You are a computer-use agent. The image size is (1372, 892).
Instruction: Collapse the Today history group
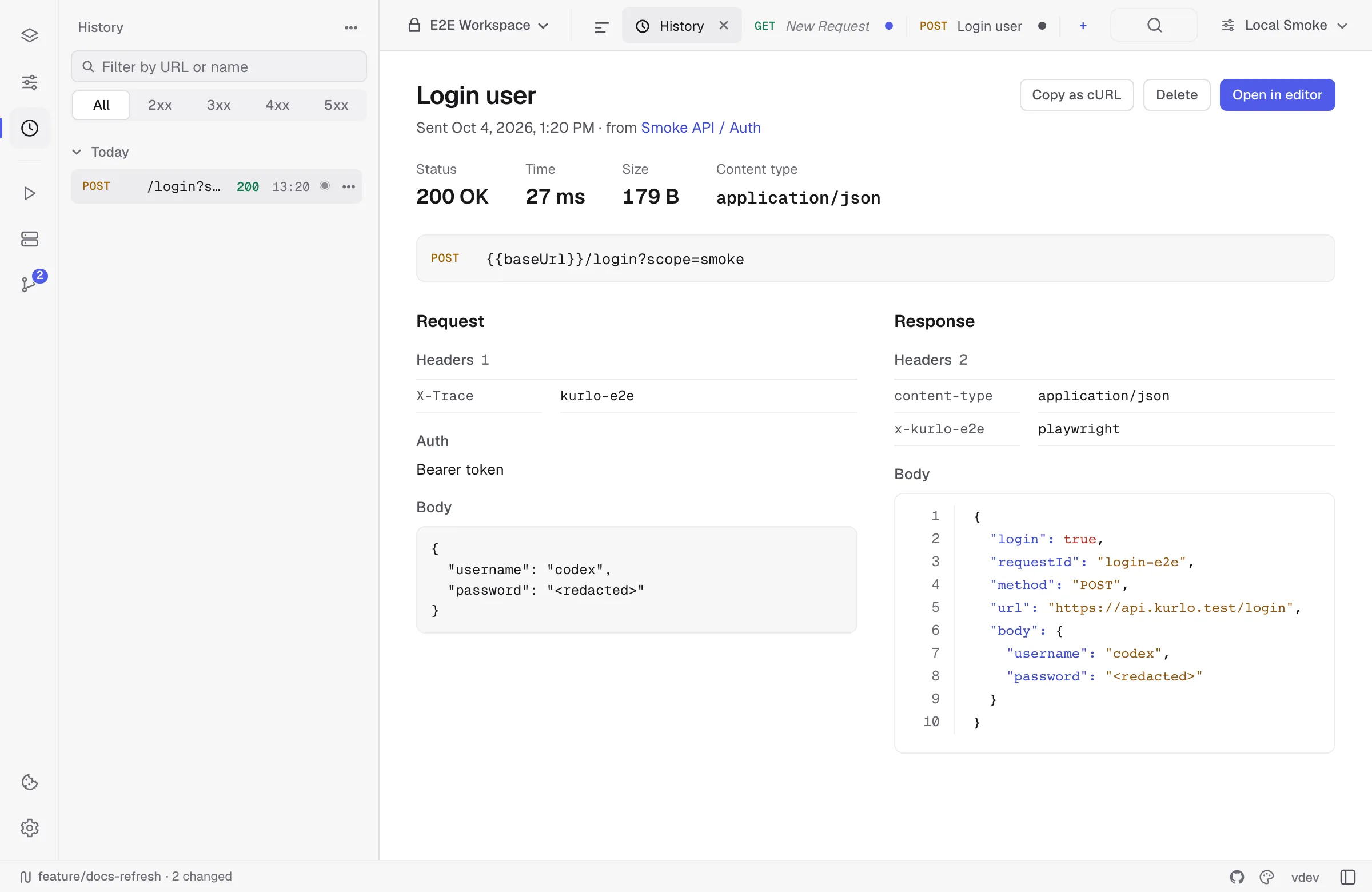[x=101, y=152]
